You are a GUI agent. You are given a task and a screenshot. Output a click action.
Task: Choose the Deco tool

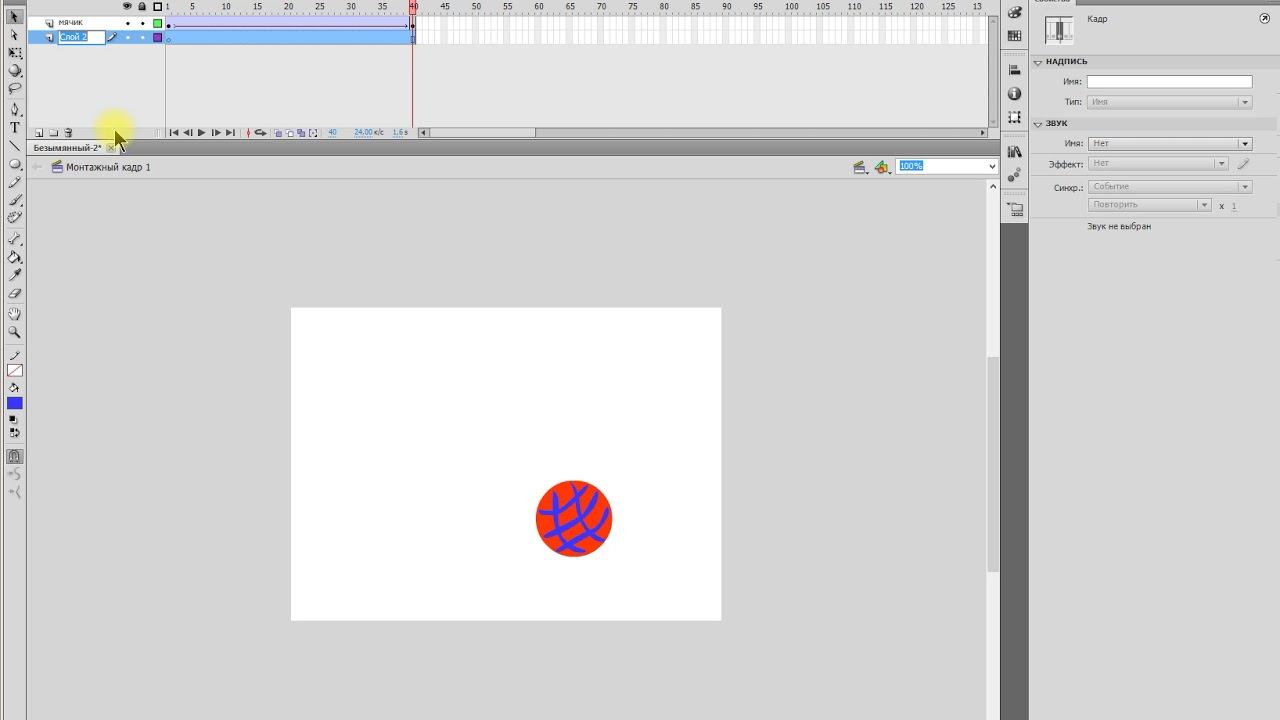coord(14,218)
